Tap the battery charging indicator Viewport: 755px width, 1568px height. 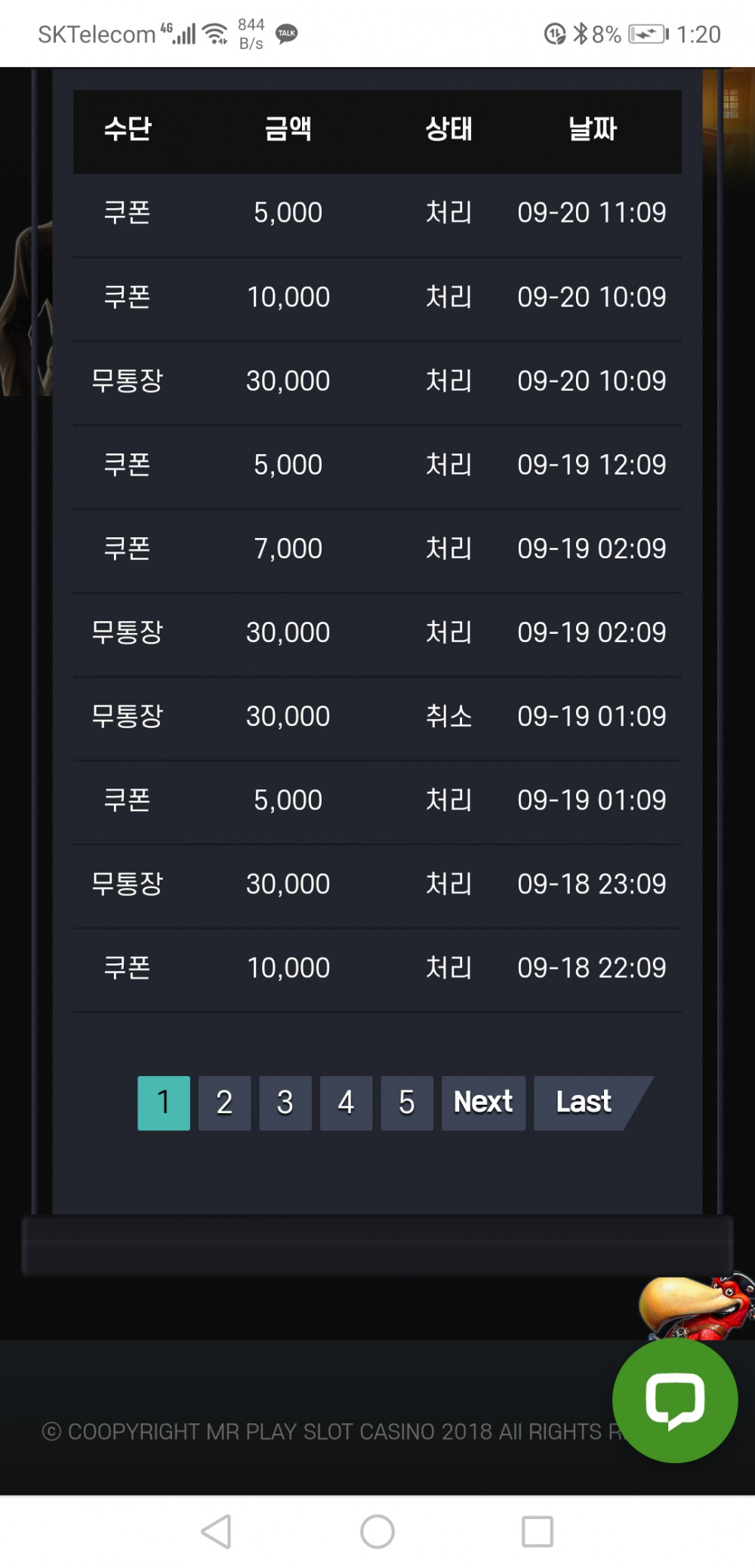[648, 34]
